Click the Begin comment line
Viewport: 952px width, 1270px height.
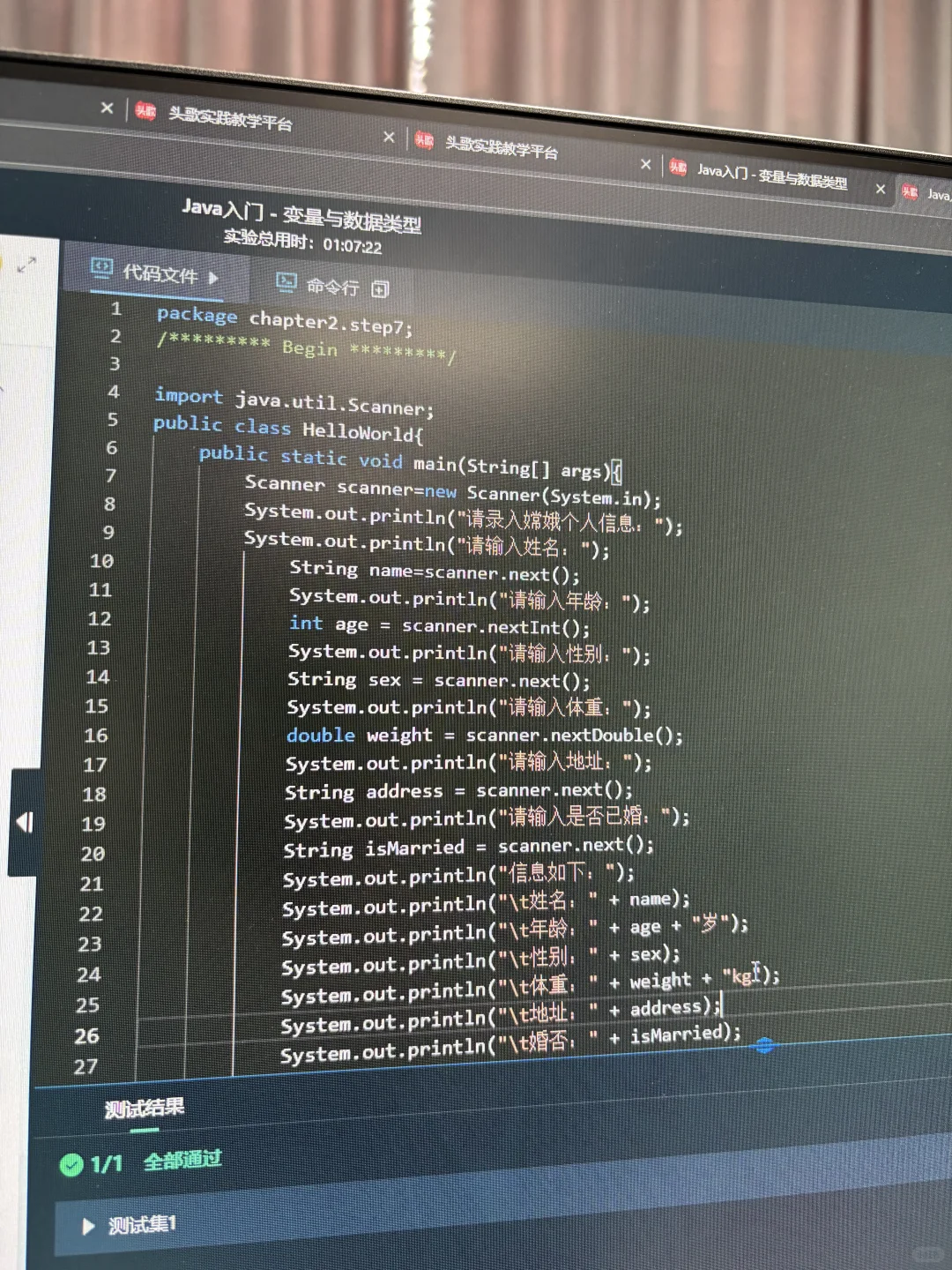pyautogui.click(x=306, y=347)
